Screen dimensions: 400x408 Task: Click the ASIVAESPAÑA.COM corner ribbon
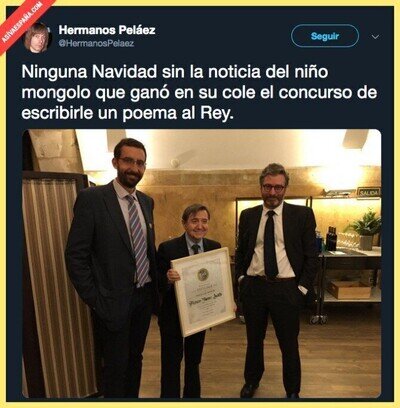pyautogui.click(x=22, y=24)
